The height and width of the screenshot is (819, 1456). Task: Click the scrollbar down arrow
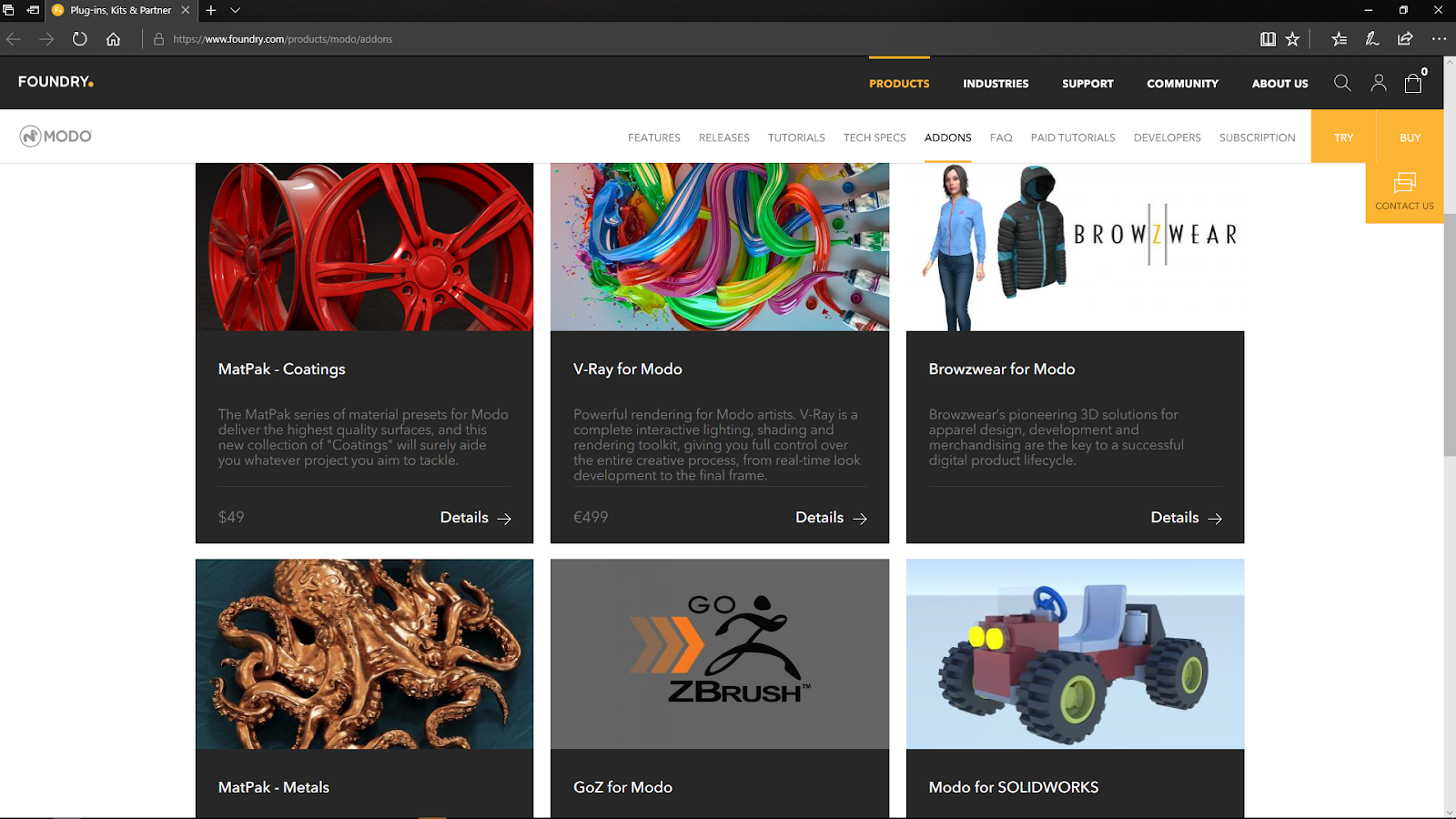[x=1450, y=812]
